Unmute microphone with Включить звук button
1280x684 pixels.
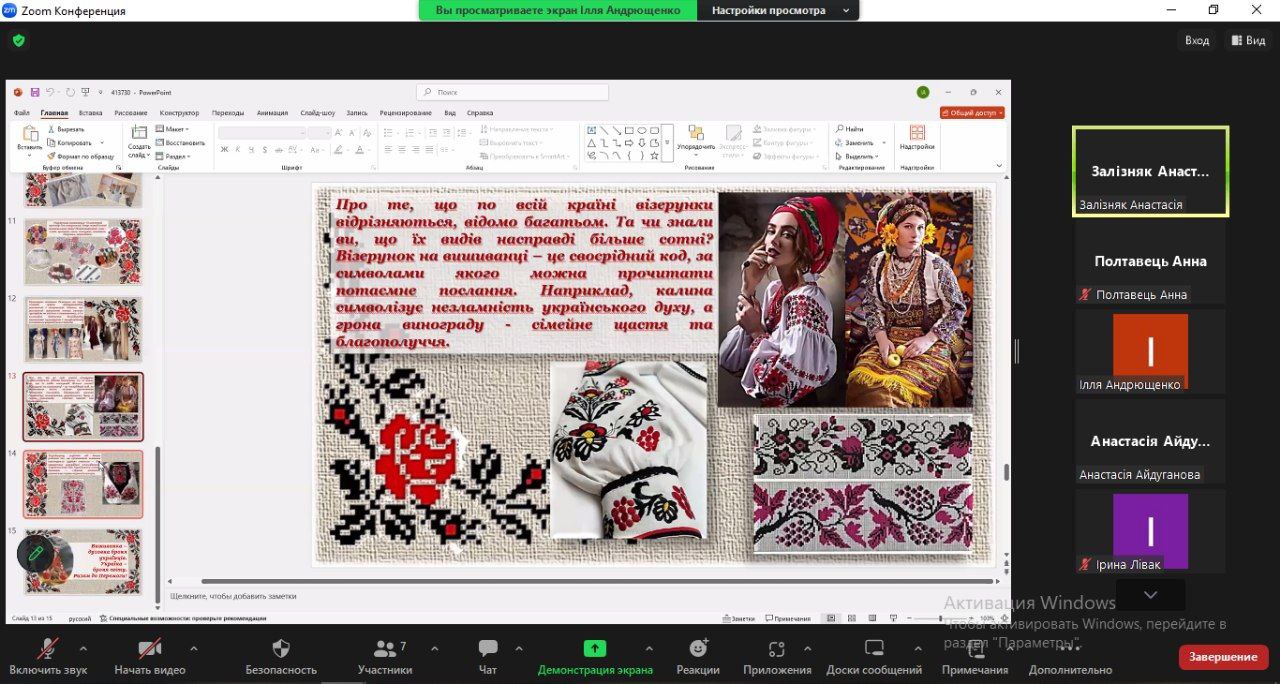click(x=48, y=649)
